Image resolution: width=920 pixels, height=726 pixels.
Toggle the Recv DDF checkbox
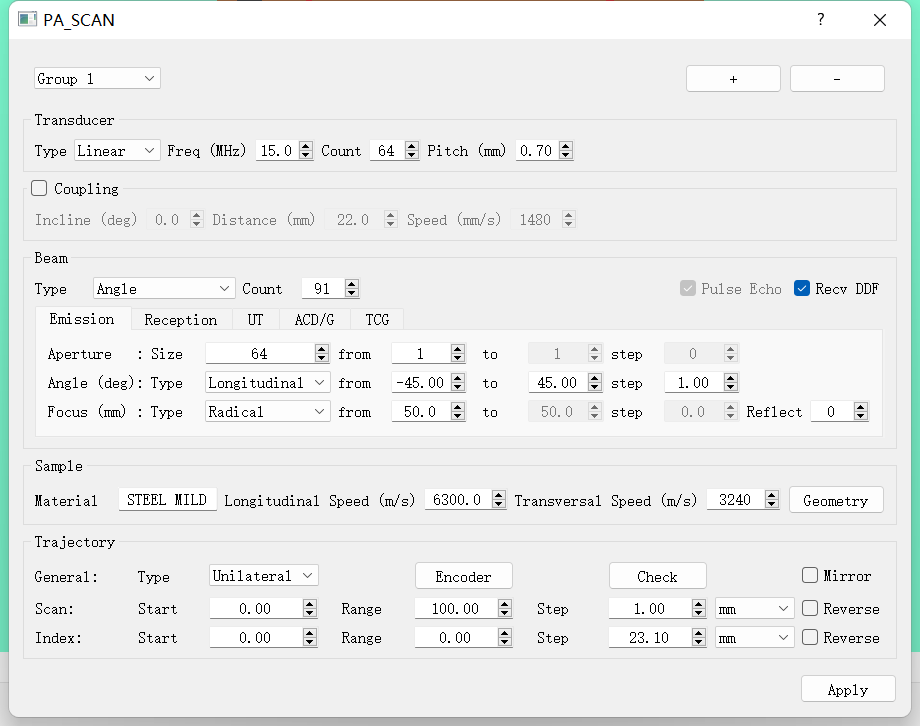(802, 288)
